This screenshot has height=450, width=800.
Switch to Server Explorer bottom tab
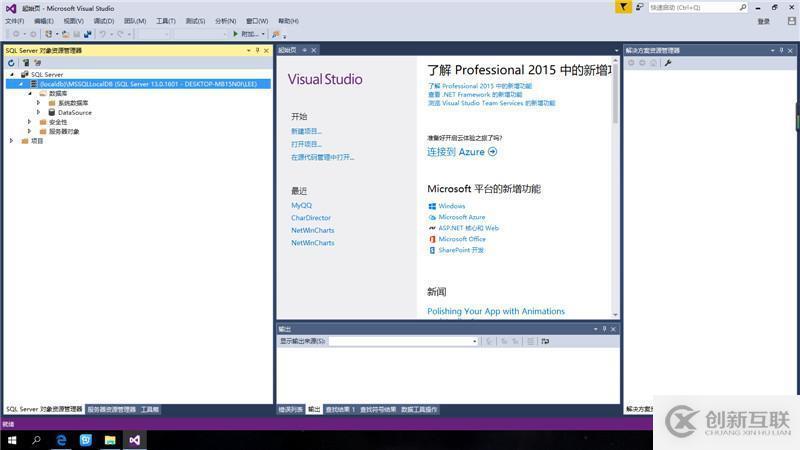(x=111, y=409)
